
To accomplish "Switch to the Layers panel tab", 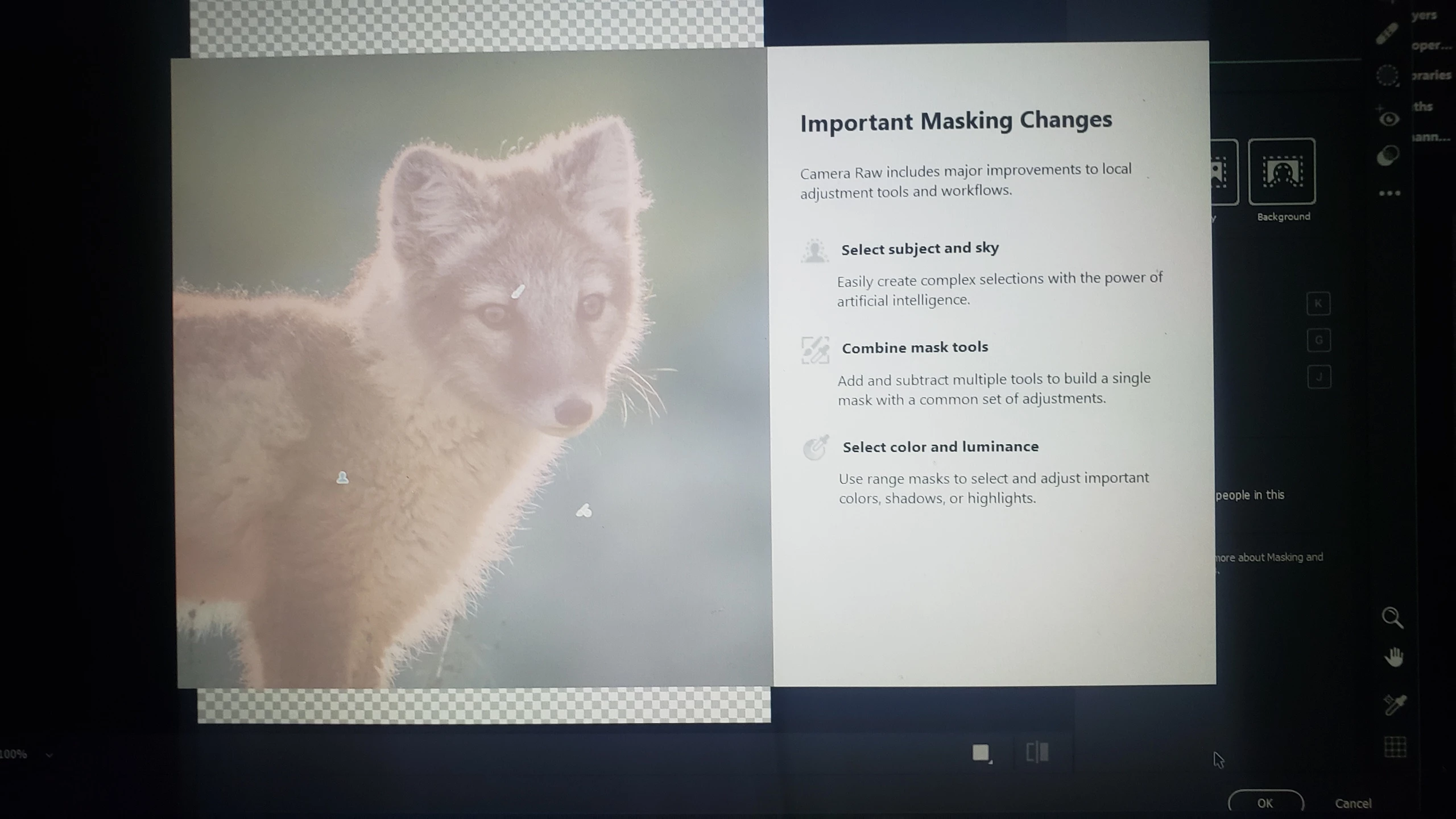I will click(x=1424, y=16).
